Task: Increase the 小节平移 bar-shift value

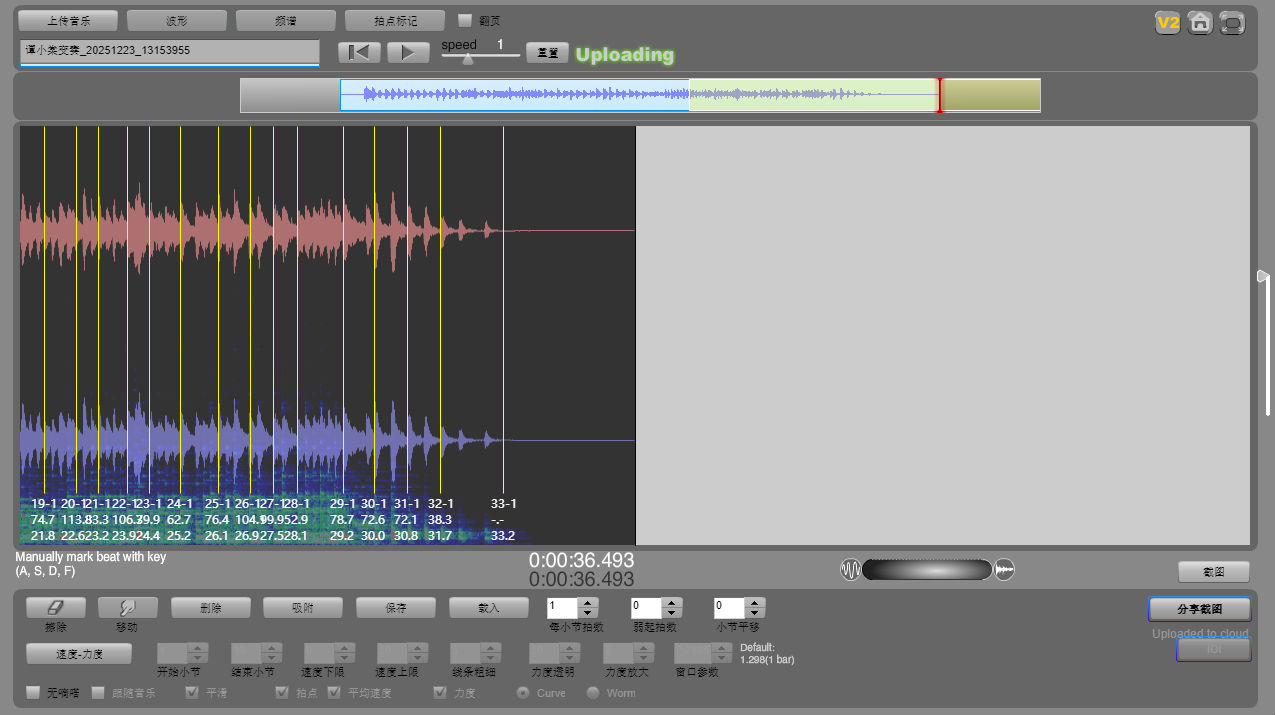Action: (755, 602)
